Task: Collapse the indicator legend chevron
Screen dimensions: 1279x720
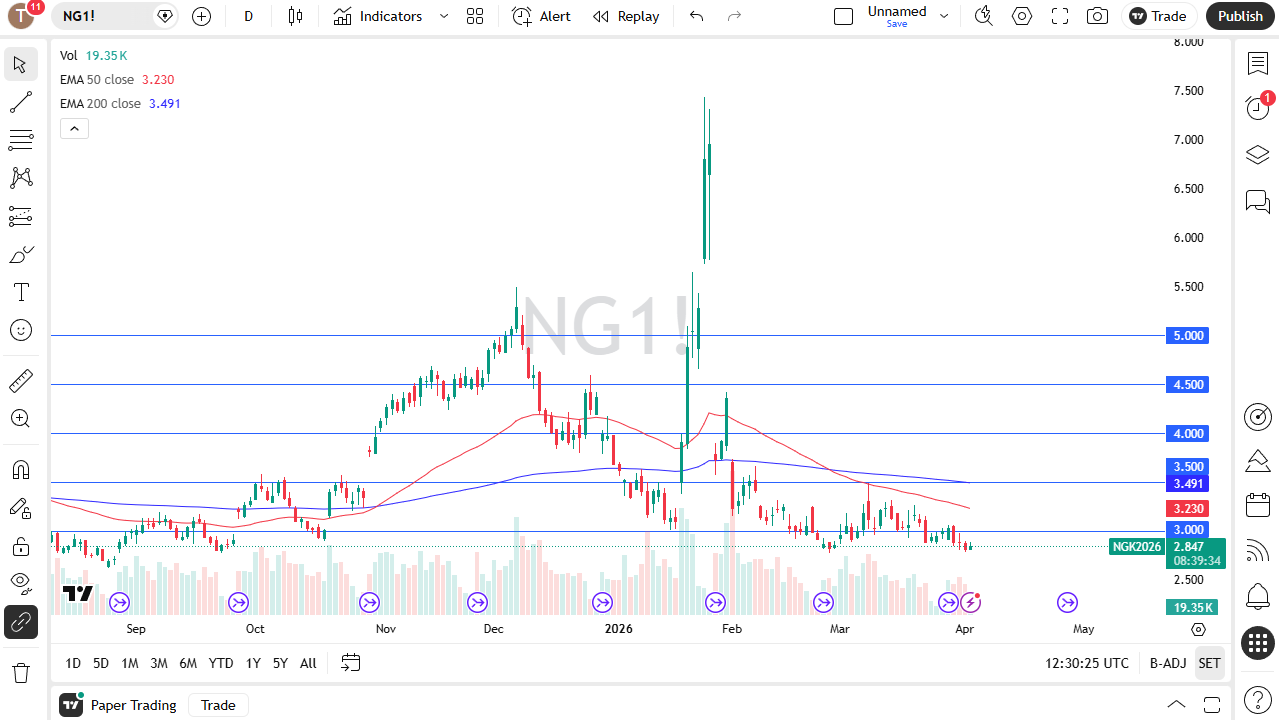Action: (74, 128)
